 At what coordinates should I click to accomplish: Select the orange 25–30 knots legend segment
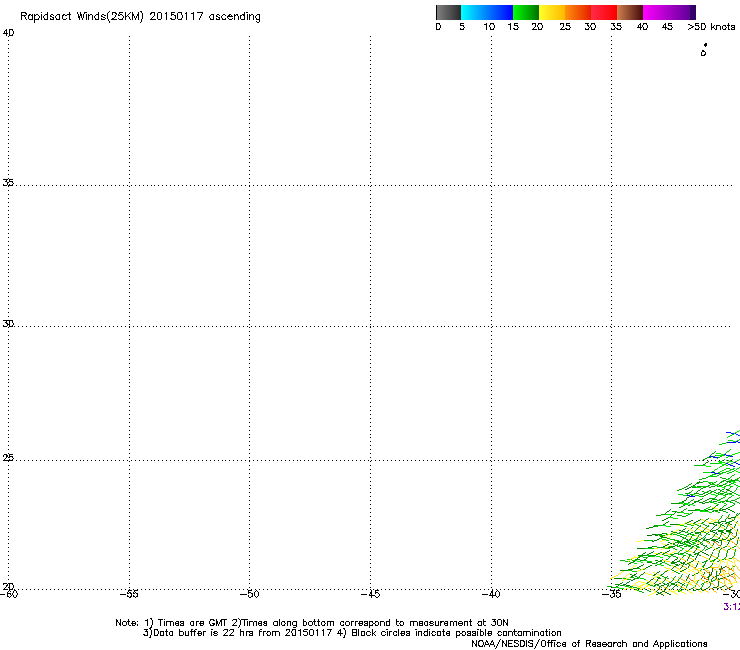578,12
